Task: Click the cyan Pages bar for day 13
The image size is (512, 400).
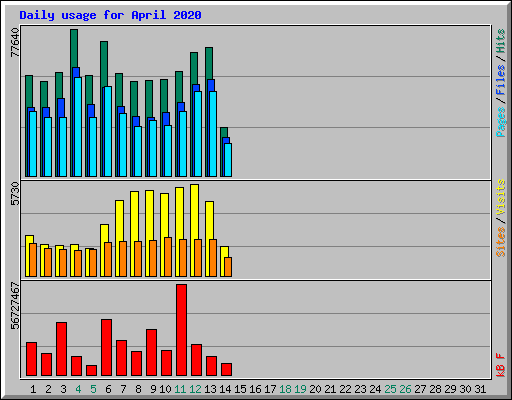Action: (x=213, y=134)
